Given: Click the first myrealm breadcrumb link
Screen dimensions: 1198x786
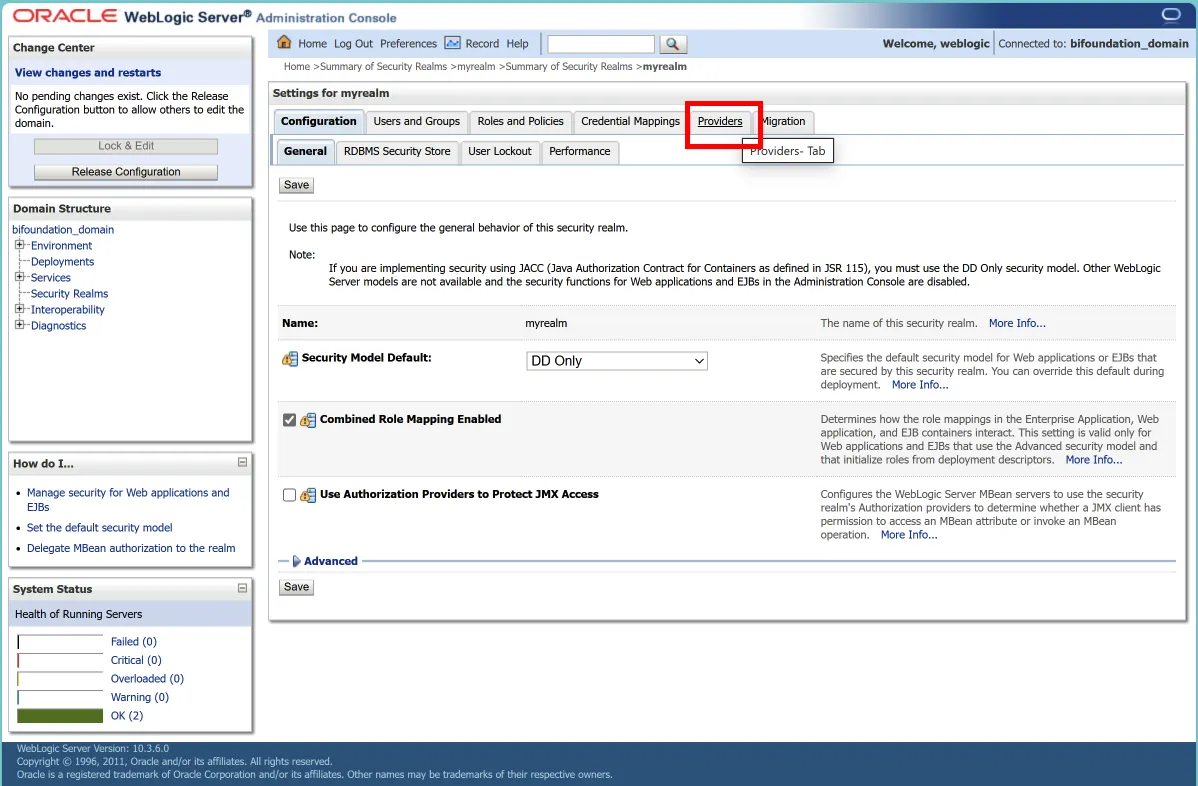Looking at the screenshot, I should [x=476, y=66].
